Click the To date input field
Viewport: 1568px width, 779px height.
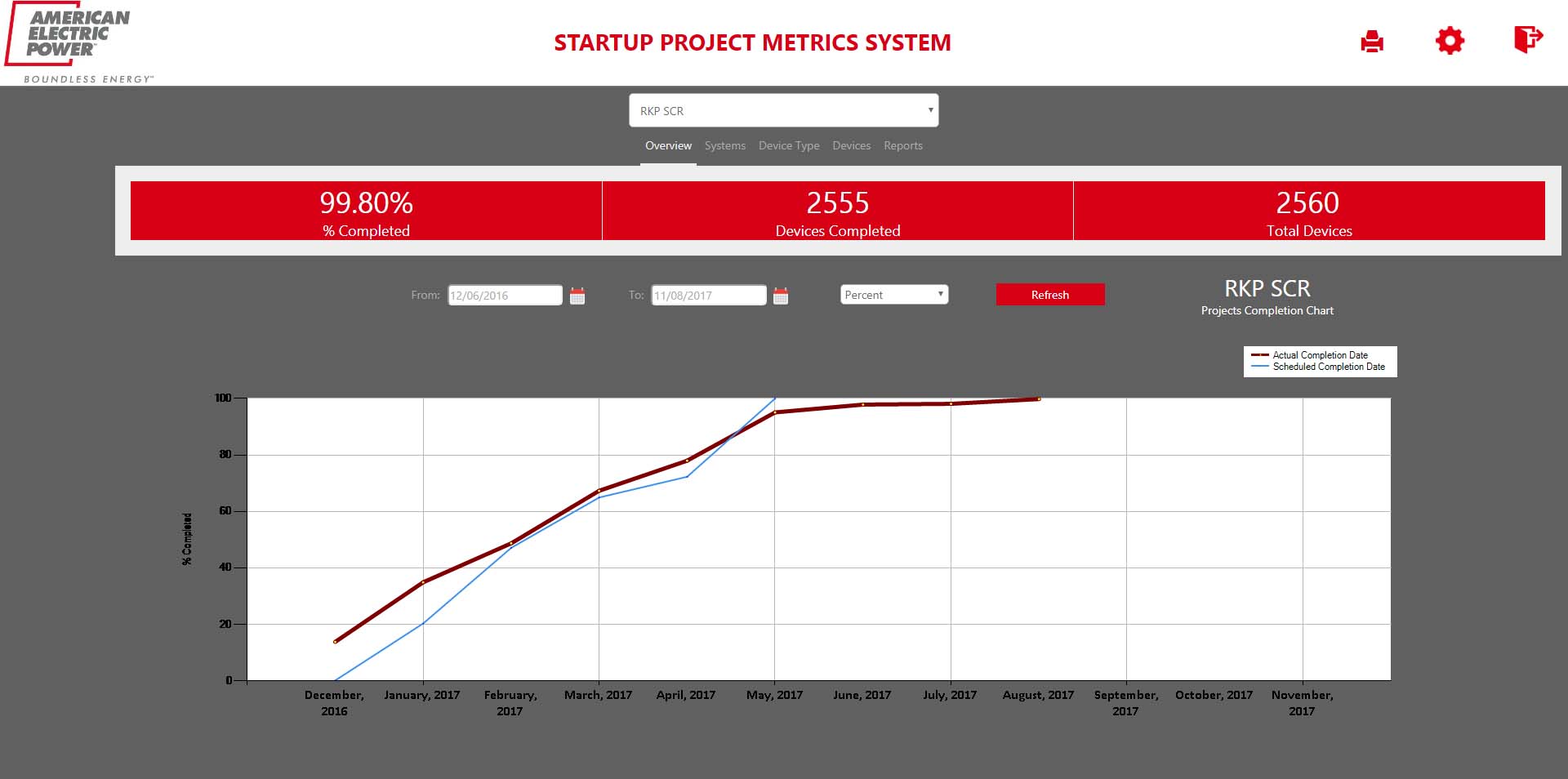pyautogui.click(x=708, y=296)
